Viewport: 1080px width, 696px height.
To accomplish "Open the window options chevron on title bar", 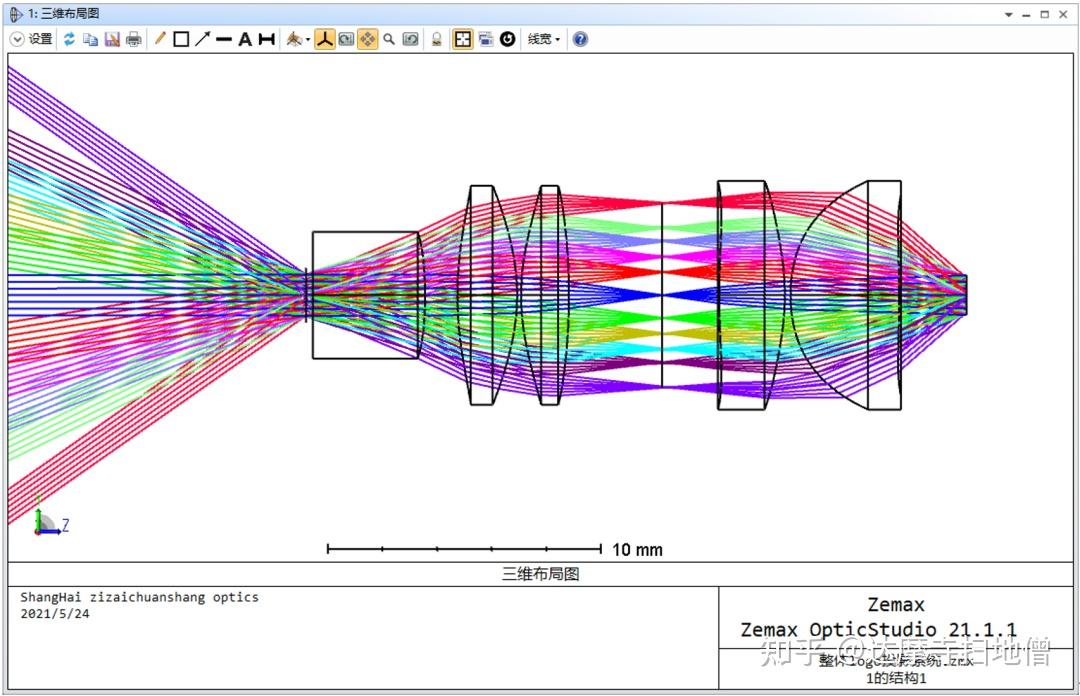I will [x=1008, y=13].
